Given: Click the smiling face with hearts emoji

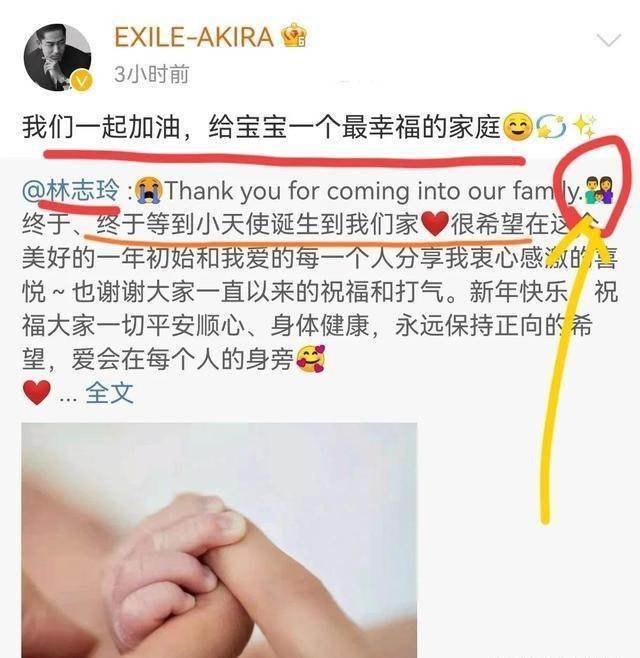Looking at the screenshot, I should 311,359.
